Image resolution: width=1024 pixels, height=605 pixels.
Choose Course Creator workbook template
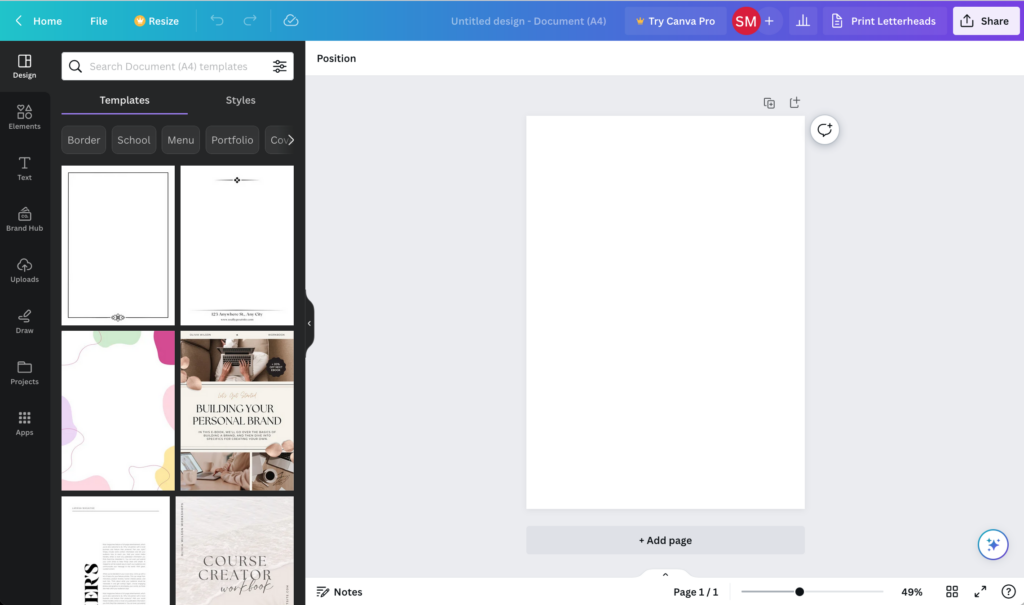[x=234, y=551]
